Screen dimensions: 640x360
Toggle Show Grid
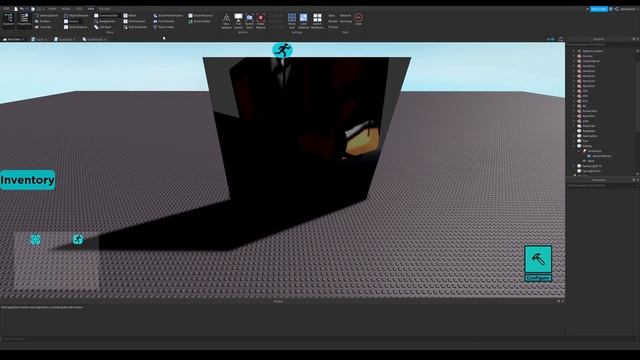pos(292,21)
